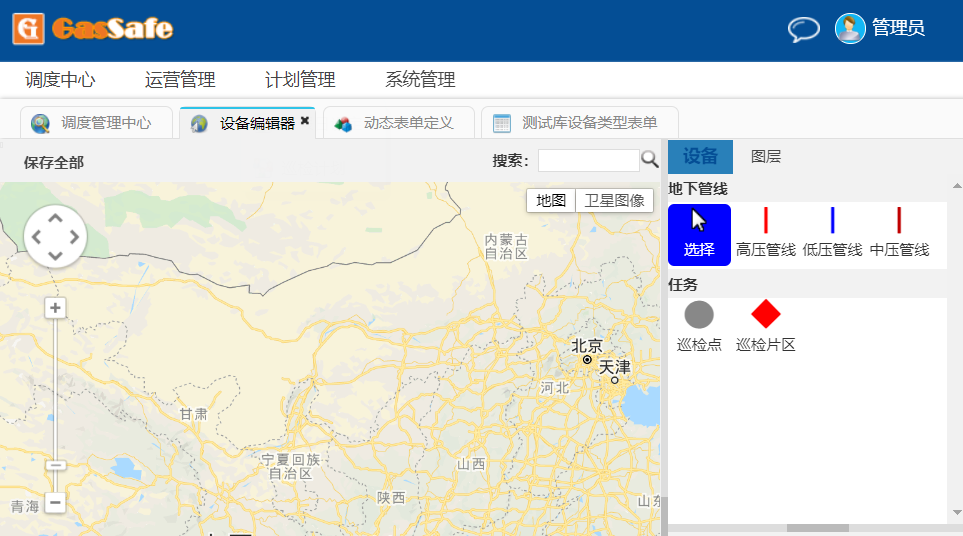Click the search magnifier icon
The height and width of the screenshot is (536, 963).
pos(650,159)
